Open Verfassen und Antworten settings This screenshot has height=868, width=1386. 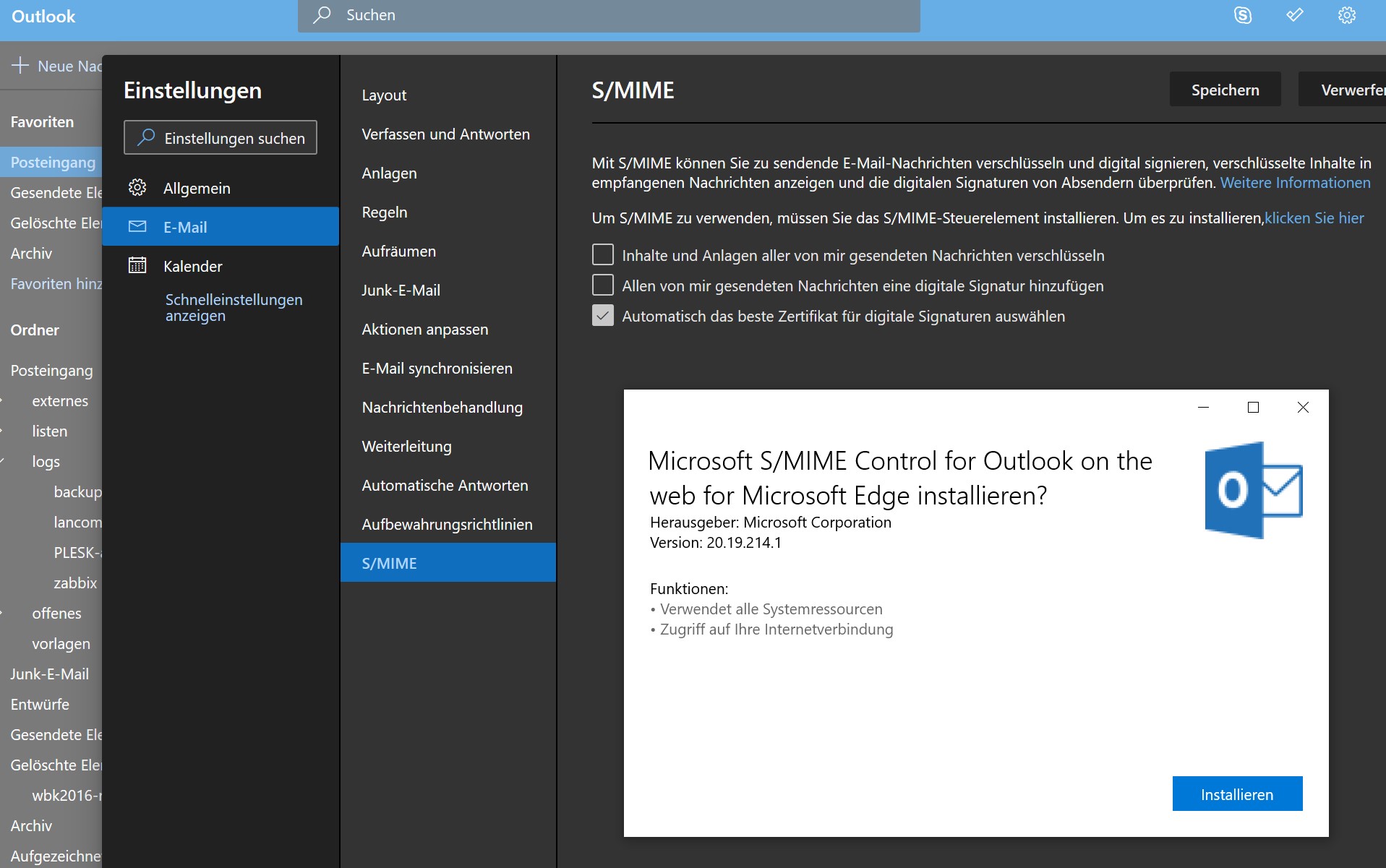[x=448, y=134]
